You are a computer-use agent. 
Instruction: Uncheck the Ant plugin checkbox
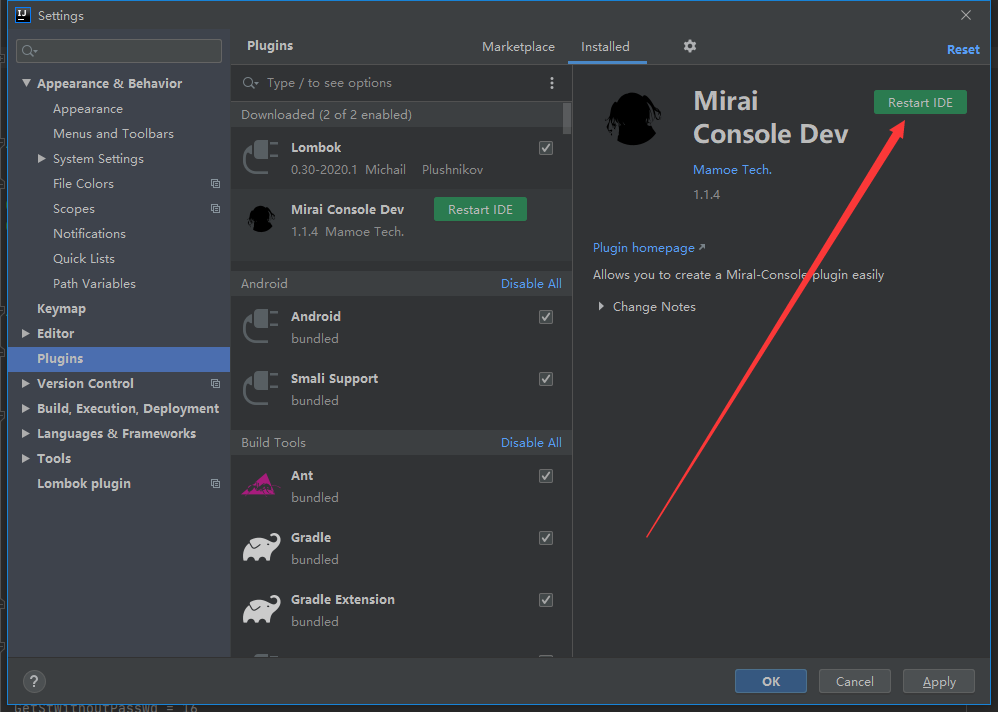point(546,476)
